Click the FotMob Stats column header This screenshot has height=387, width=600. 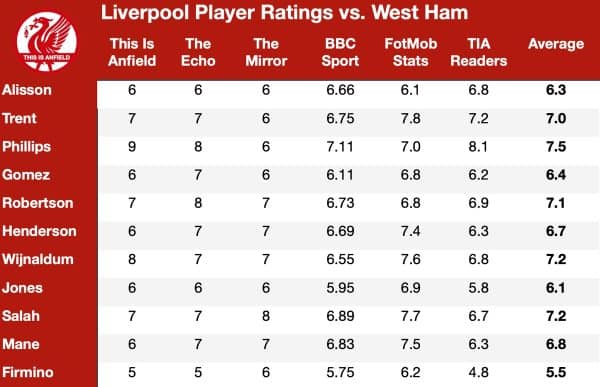(411, 52)
